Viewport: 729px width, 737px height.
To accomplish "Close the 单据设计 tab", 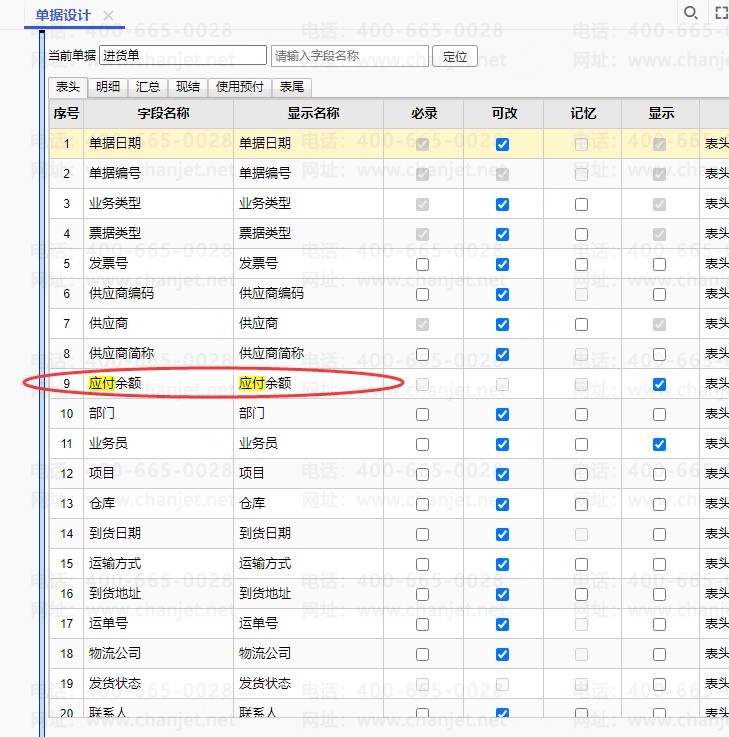I will pyautogui.click(x=109, y=16).
